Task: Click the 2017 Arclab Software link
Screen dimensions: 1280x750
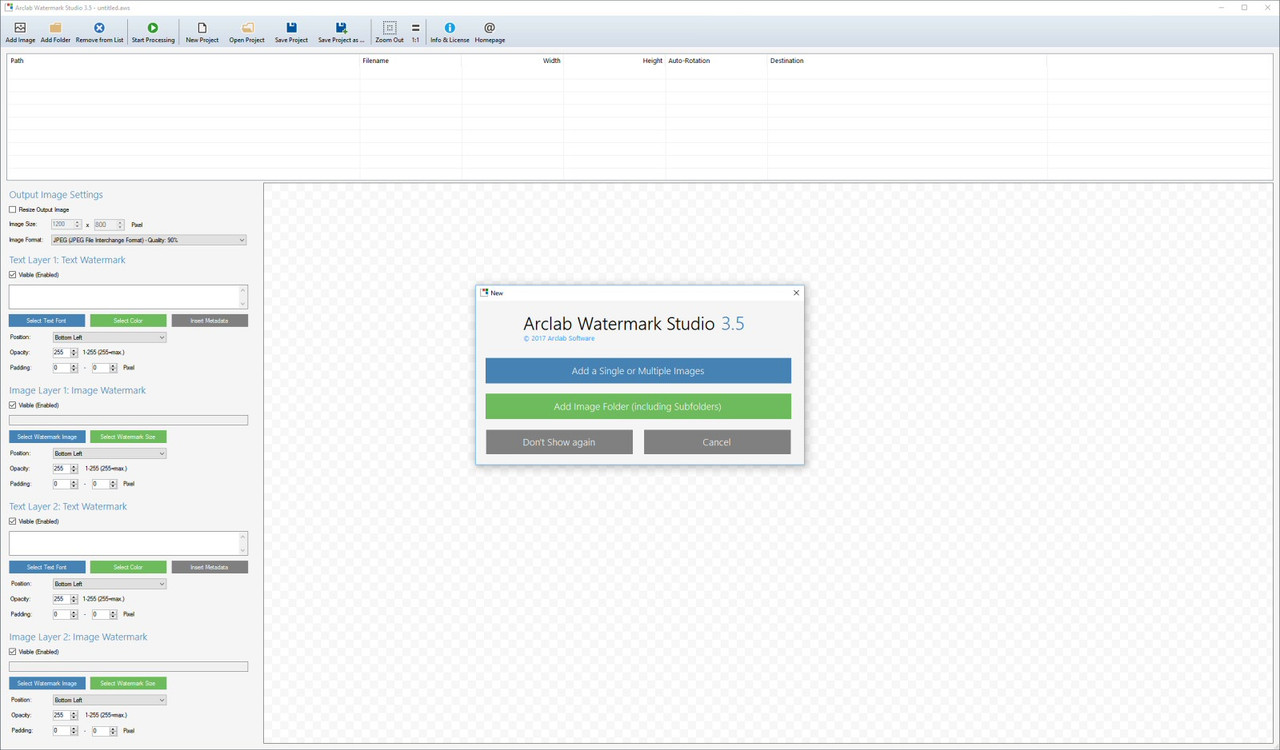Action: [x=558, y=339]
